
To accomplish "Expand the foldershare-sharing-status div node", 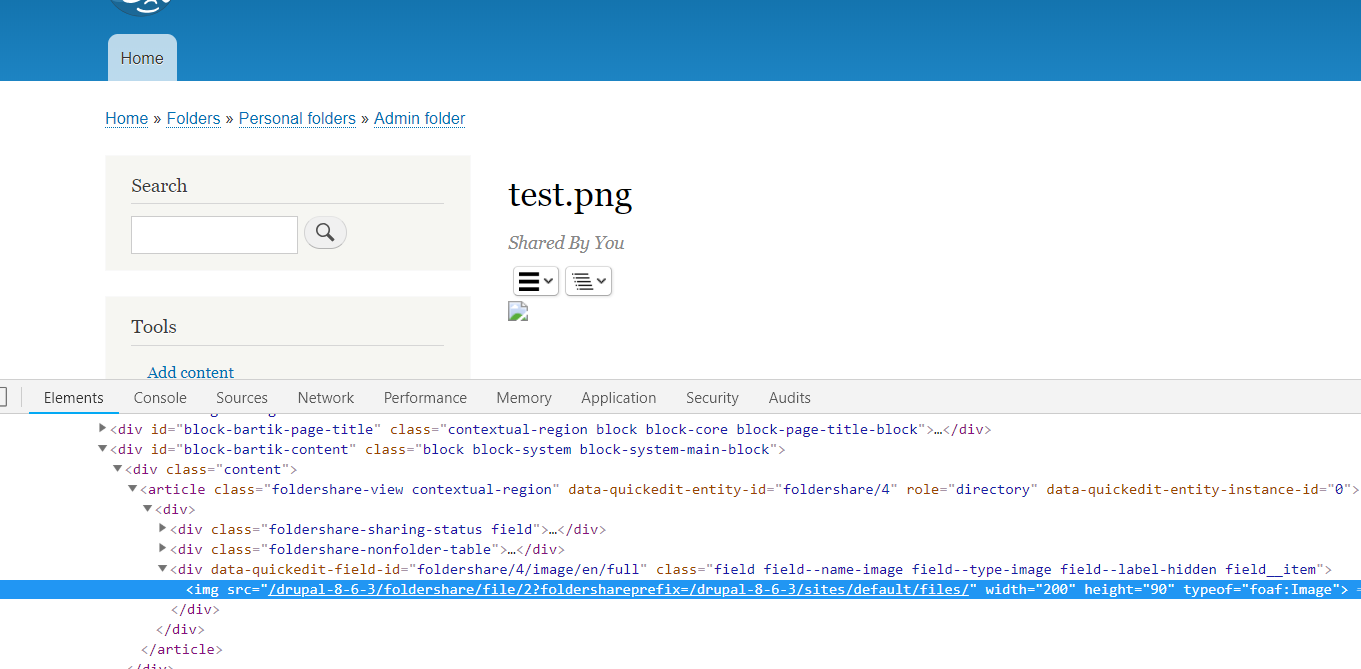I will [x=162, y=529].
